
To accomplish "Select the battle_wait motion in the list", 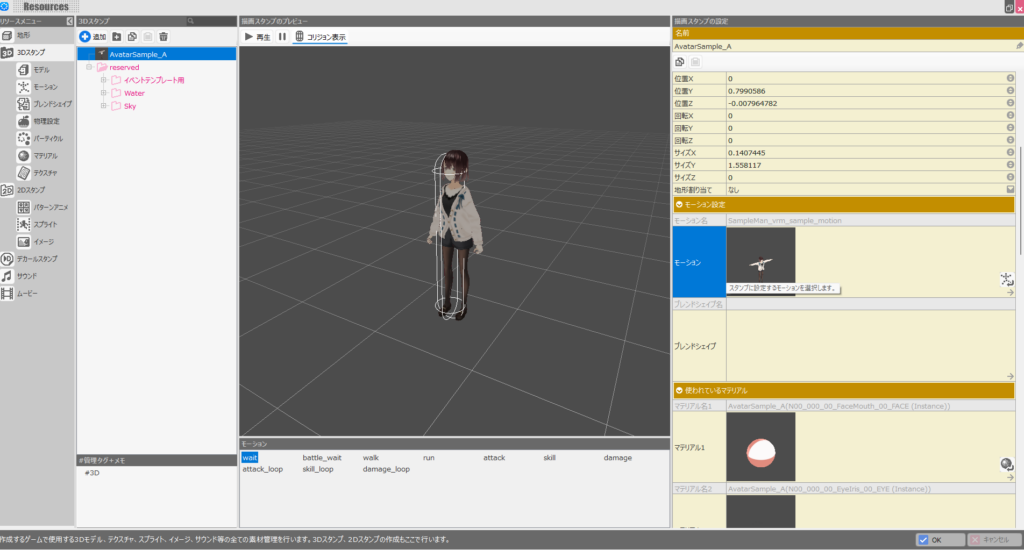I will coord(322,457).
